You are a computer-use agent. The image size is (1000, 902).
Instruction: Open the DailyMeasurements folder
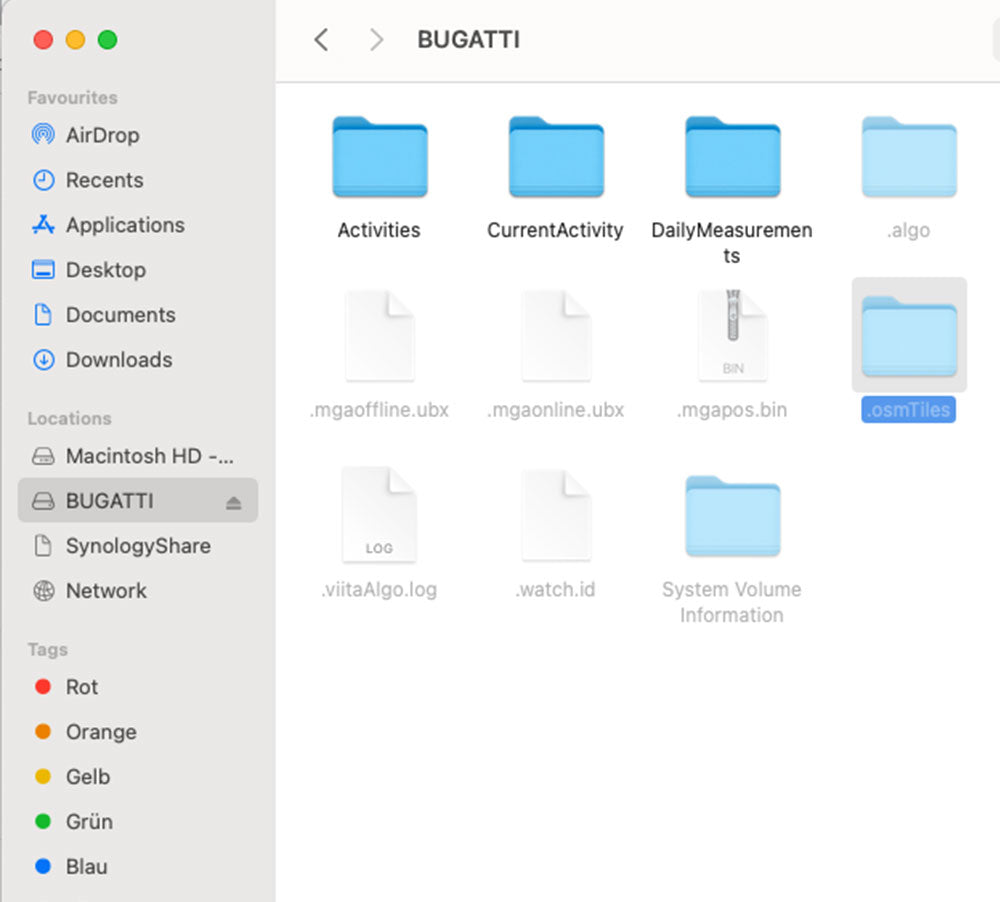[x=732, y=158]
